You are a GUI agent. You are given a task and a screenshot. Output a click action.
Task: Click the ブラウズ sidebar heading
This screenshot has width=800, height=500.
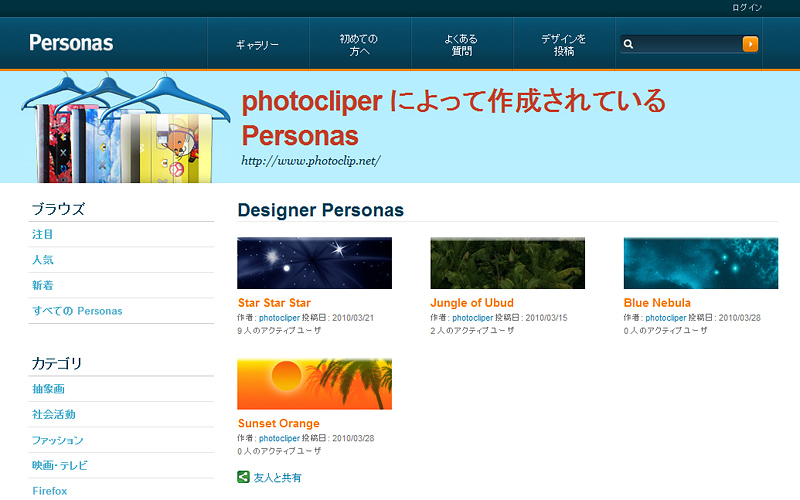58,209
